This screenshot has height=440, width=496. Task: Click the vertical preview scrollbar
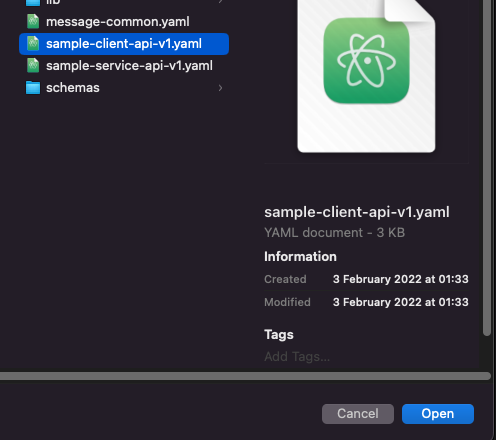point(487,167)
